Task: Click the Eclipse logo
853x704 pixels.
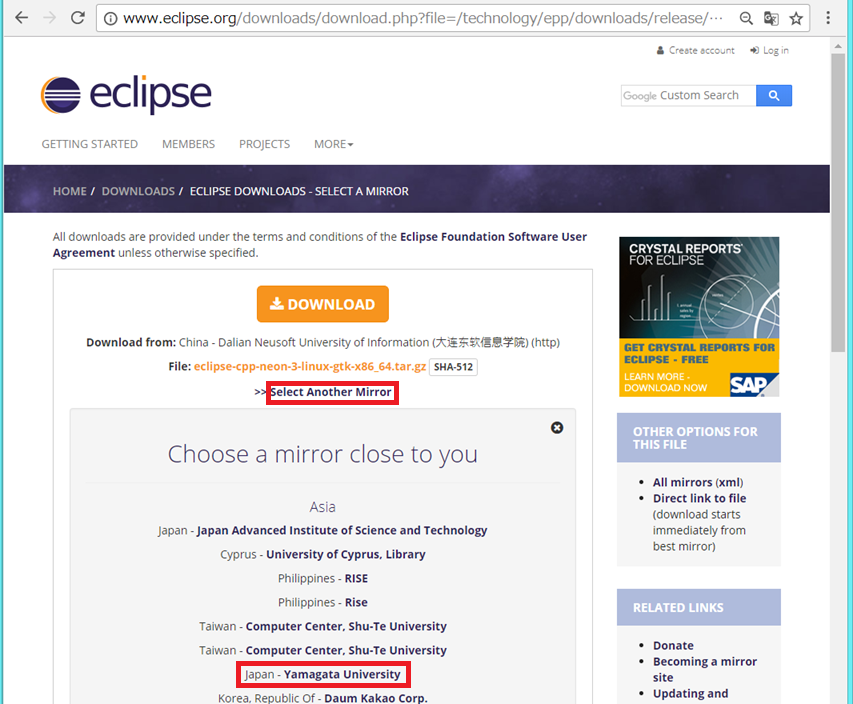Action: [125, 93]
